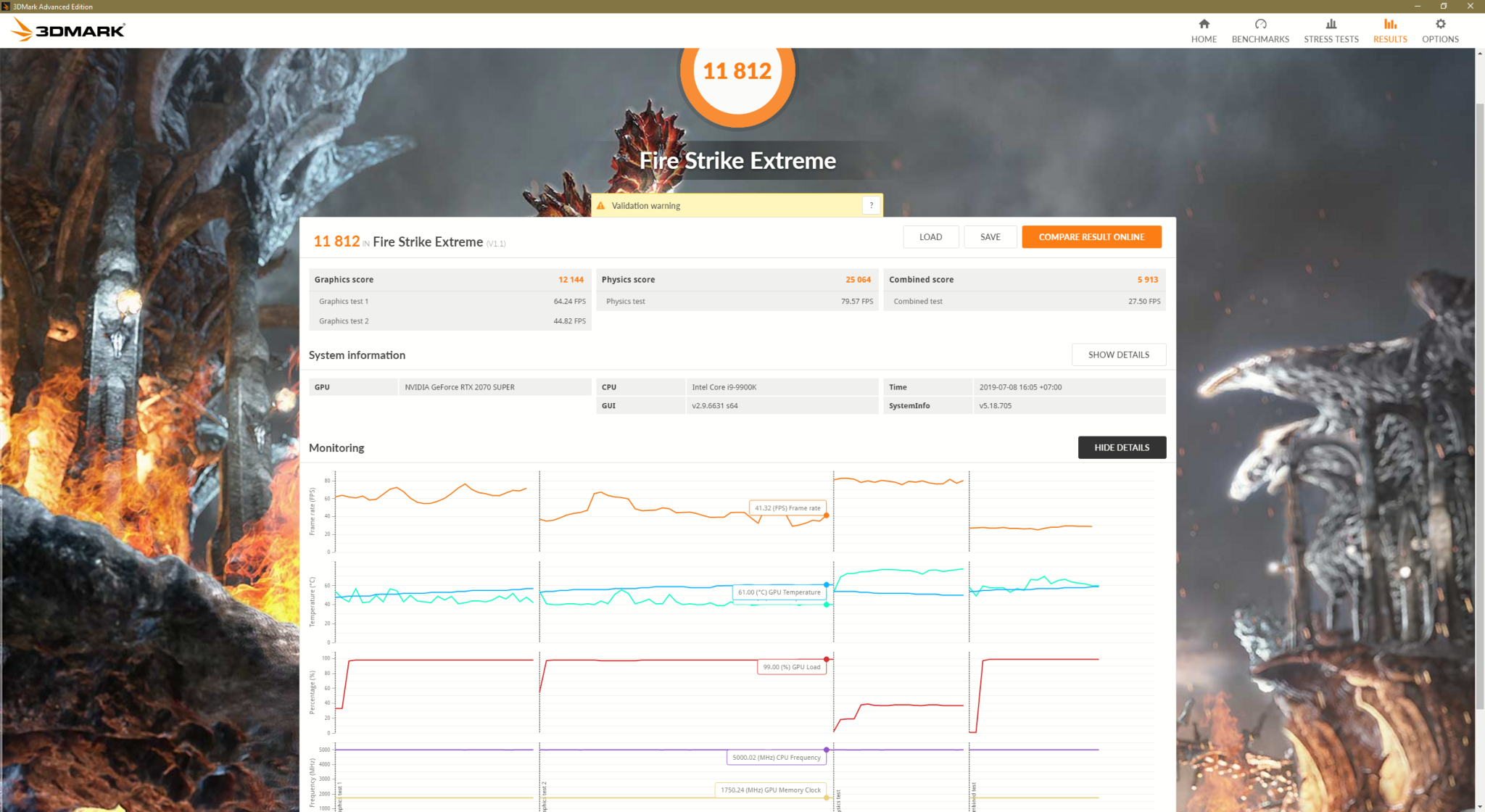Click Compare Result Online
The image size is (1485, 812).
point(1091,237)
